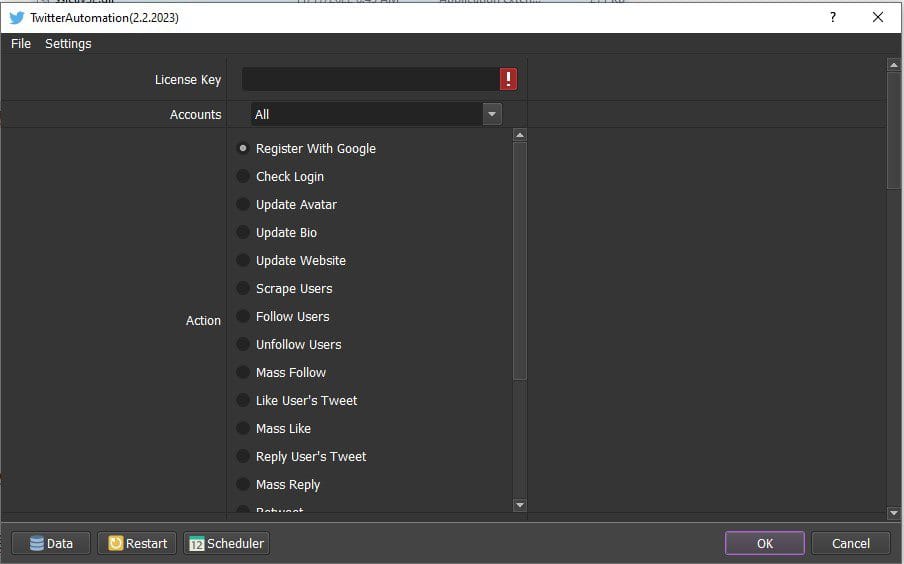Focus the License Key input field
The width and height of the screenshot is (904, 564).
click(x=371, y=79)
